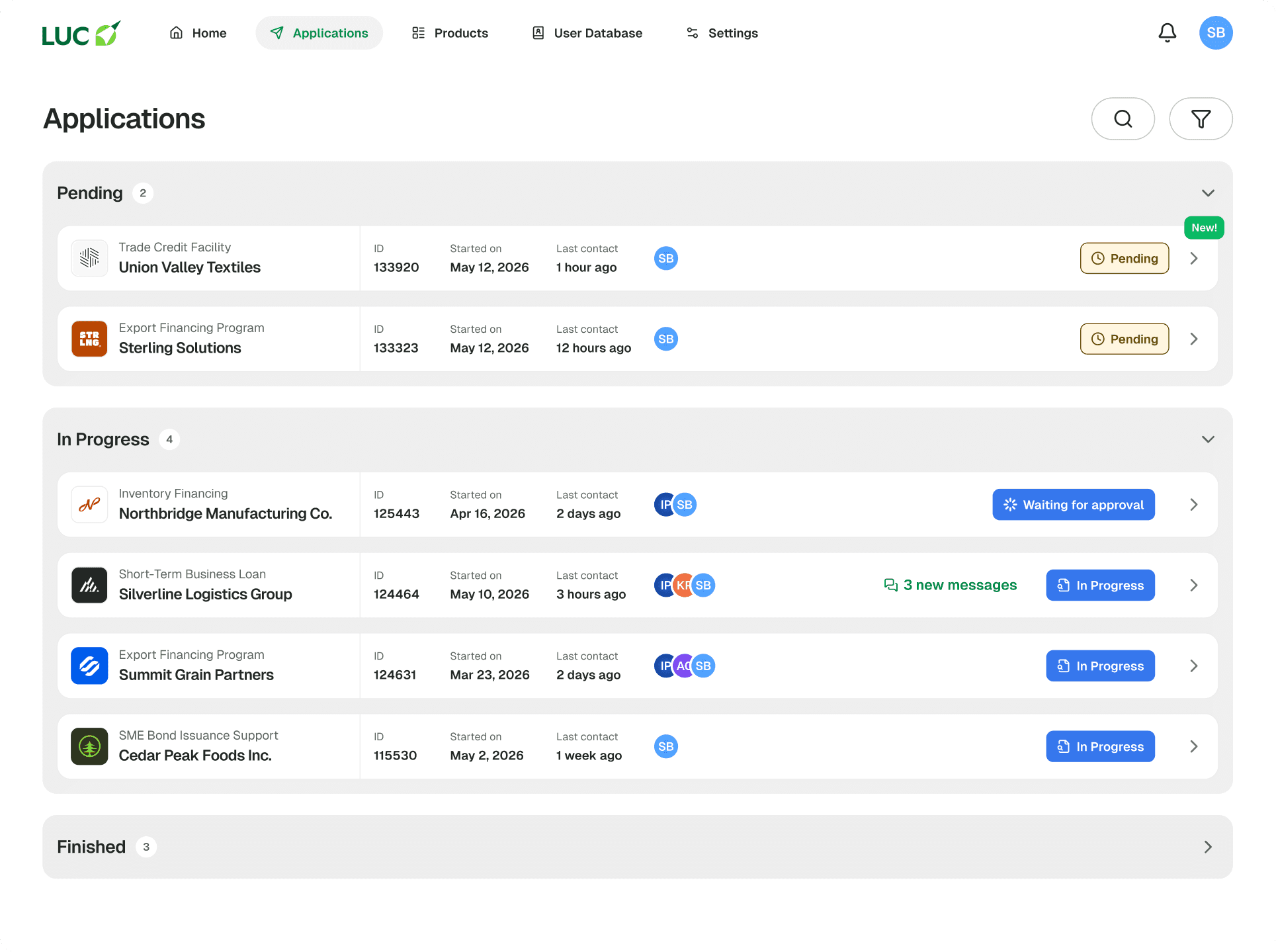Click the Sterling Solutions logo icon
This screenshot has height=952, width=1276.
[x=89, y=339]
